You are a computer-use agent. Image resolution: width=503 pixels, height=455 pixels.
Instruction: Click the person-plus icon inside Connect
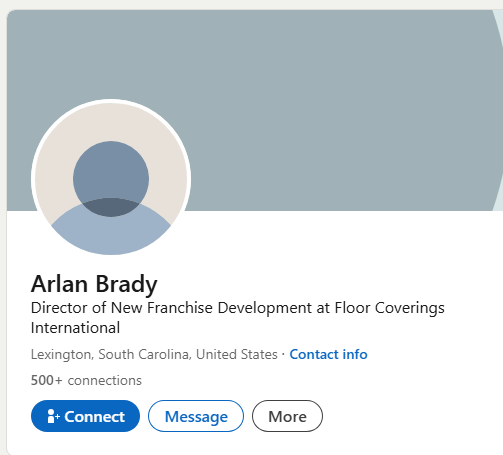(x=54, y=416)
